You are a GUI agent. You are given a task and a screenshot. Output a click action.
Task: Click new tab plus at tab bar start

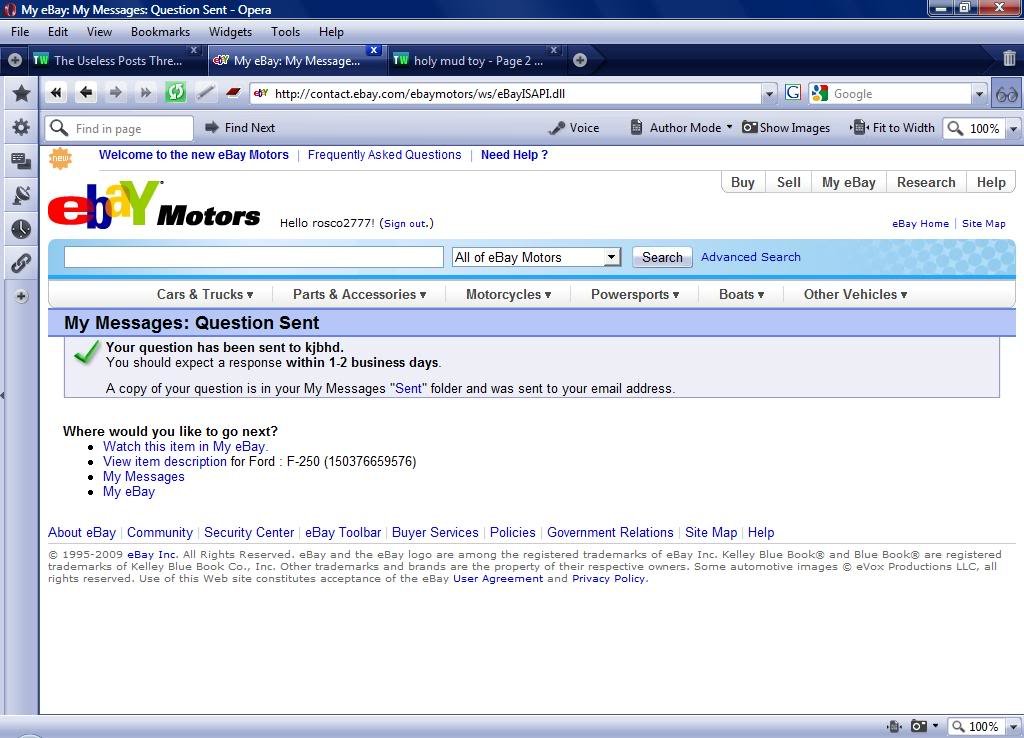[x=15, y=60]
